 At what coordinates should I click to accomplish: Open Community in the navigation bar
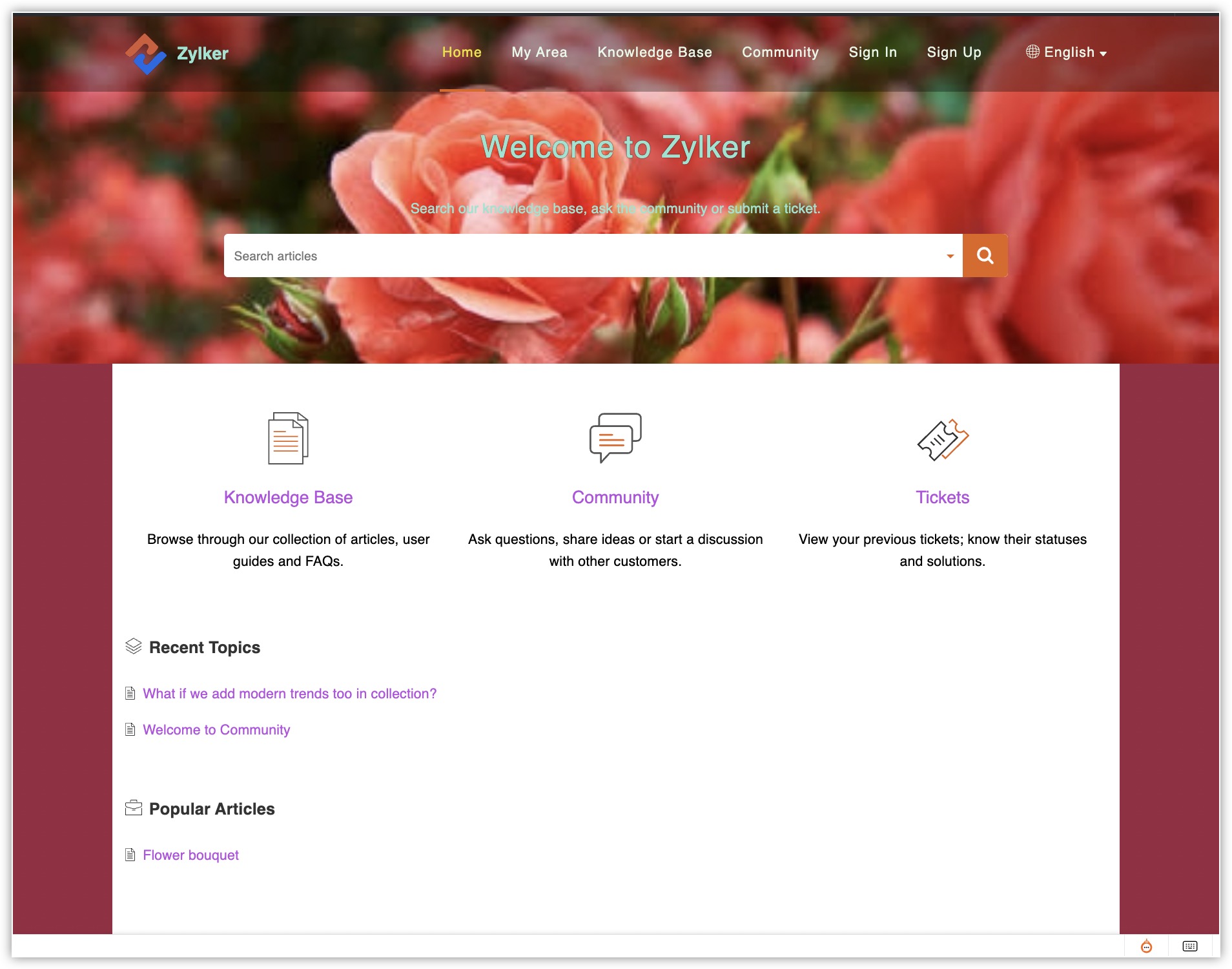[x=780, y=52]
